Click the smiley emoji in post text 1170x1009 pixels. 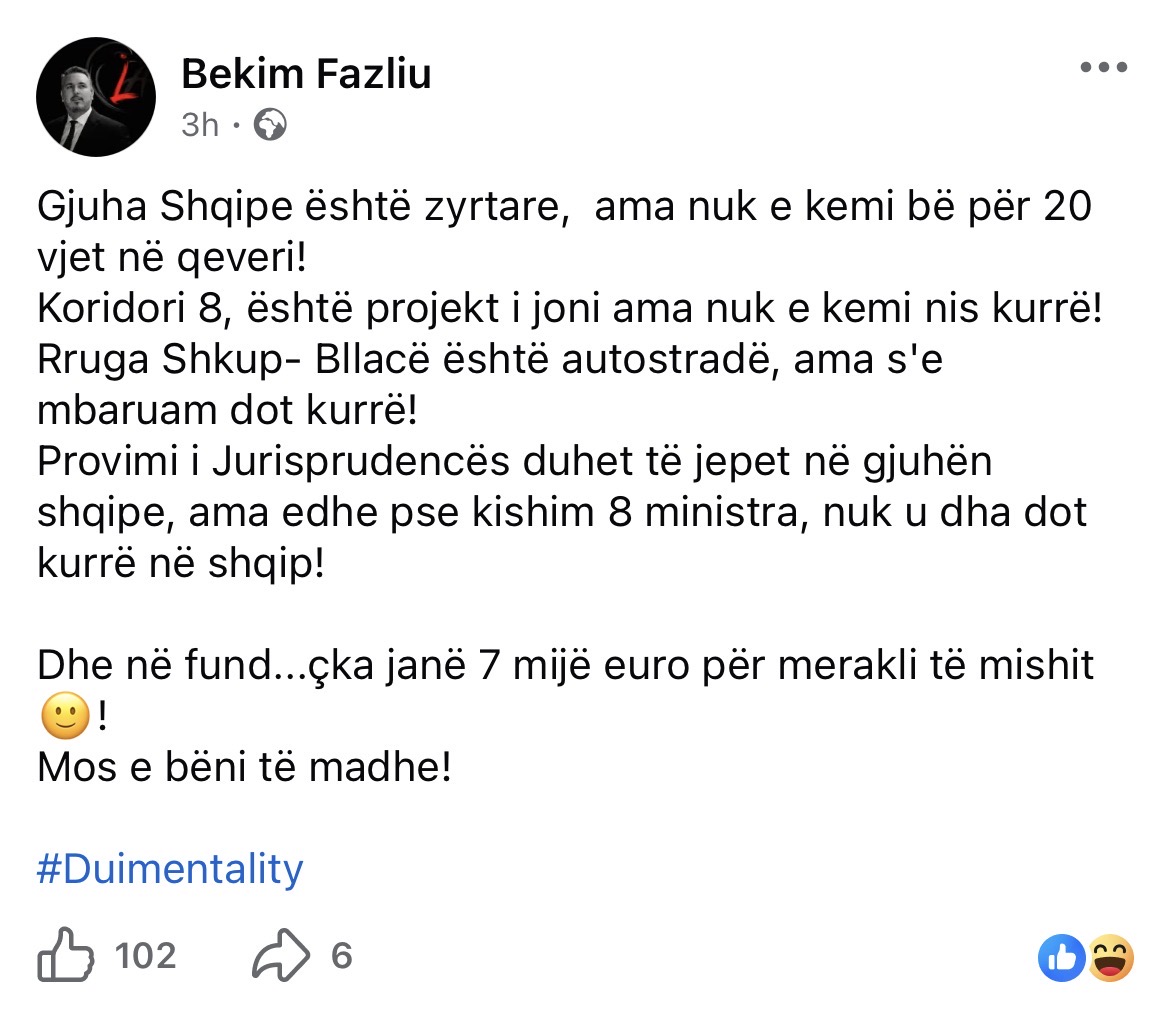[x=66, y=716]
